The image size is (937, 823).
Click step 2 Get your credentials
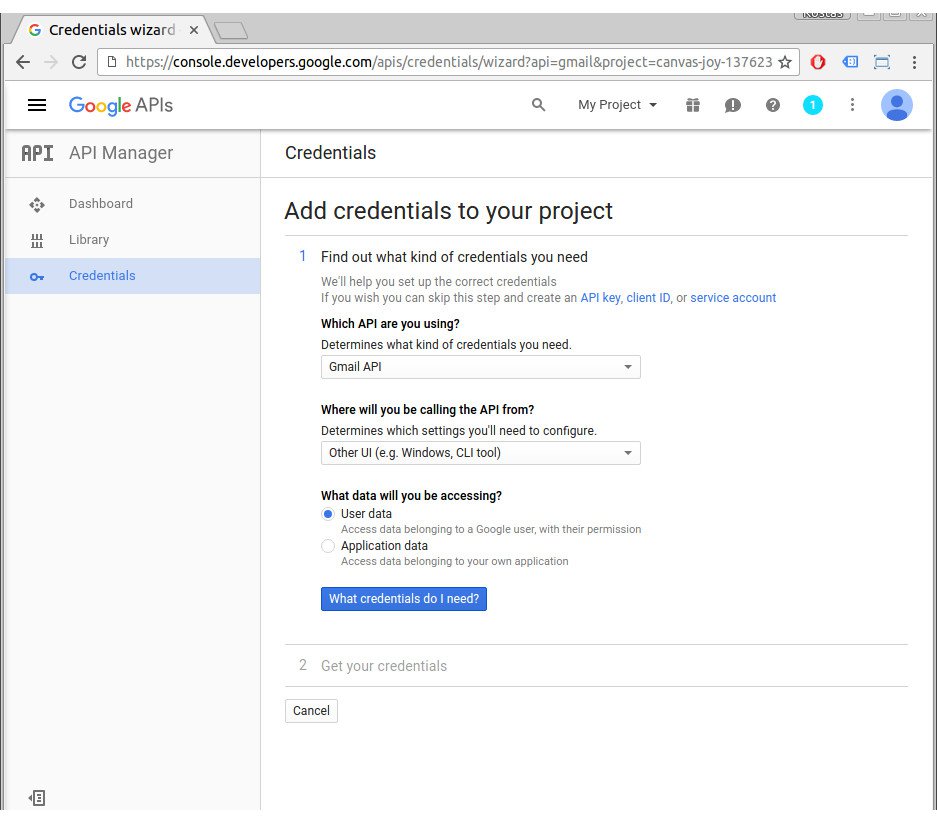384,666
